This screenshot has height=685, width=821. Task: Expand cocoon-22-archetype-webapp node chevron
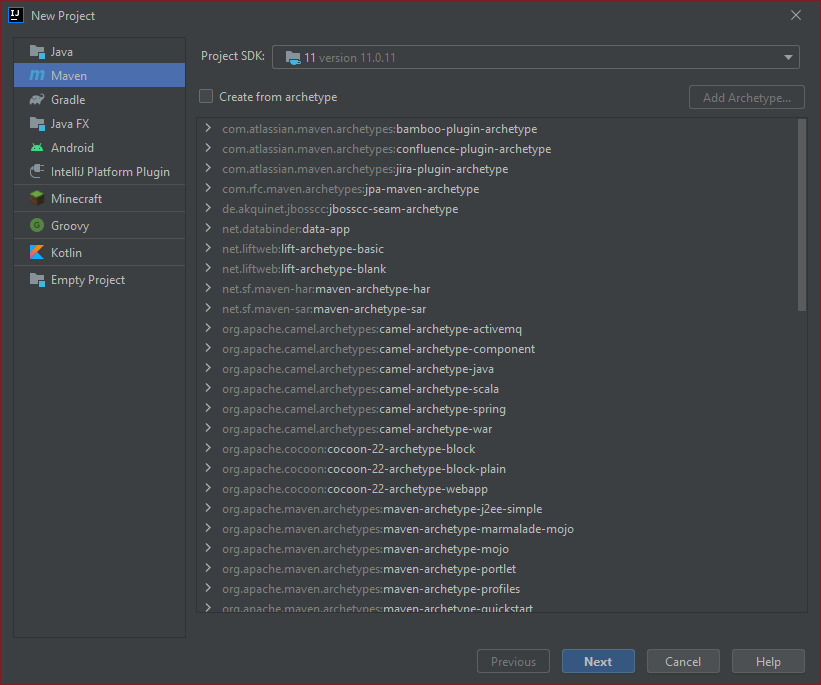coord(208,488)
